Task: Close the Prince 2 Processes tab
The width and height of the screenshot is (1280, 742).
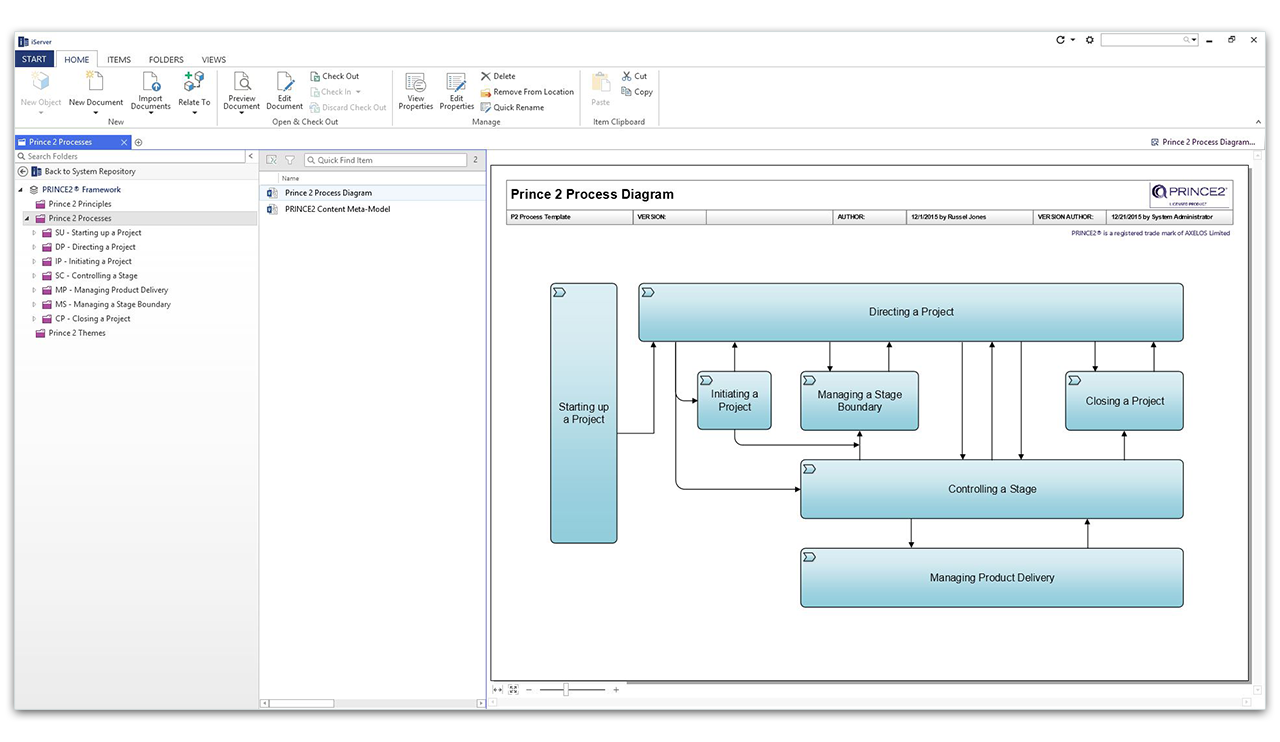Action: [x=123, y=142]
